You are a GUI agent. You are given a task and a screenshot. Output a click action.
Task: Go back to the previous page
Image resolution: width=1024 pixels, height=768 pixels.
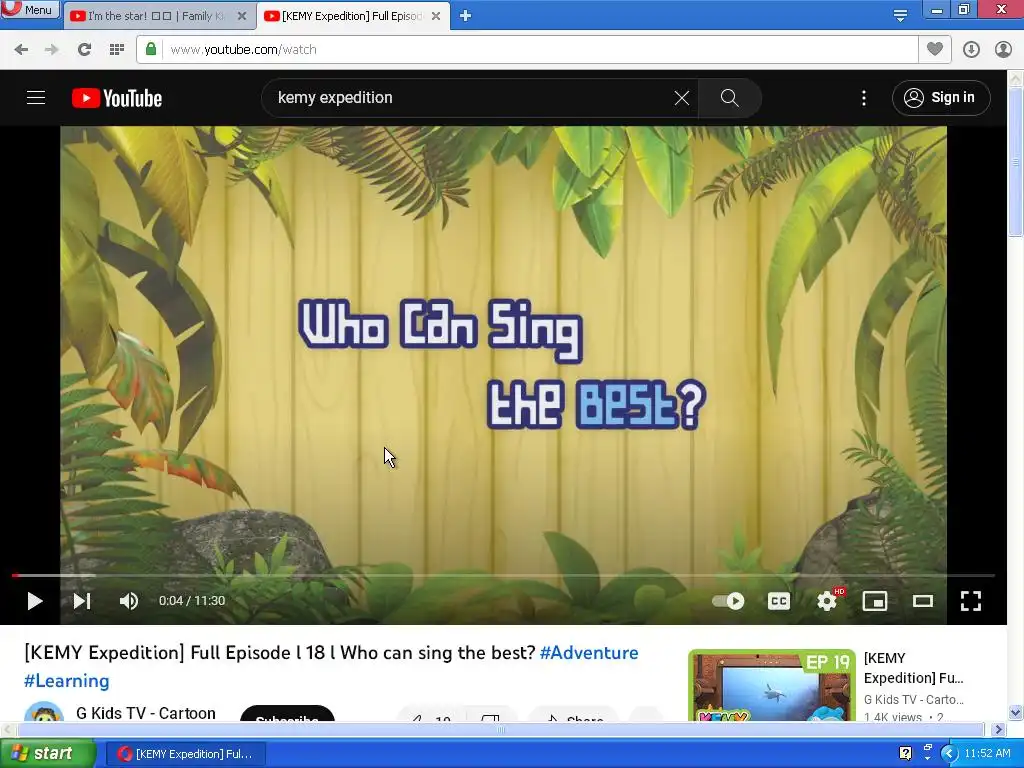(21, 50)
